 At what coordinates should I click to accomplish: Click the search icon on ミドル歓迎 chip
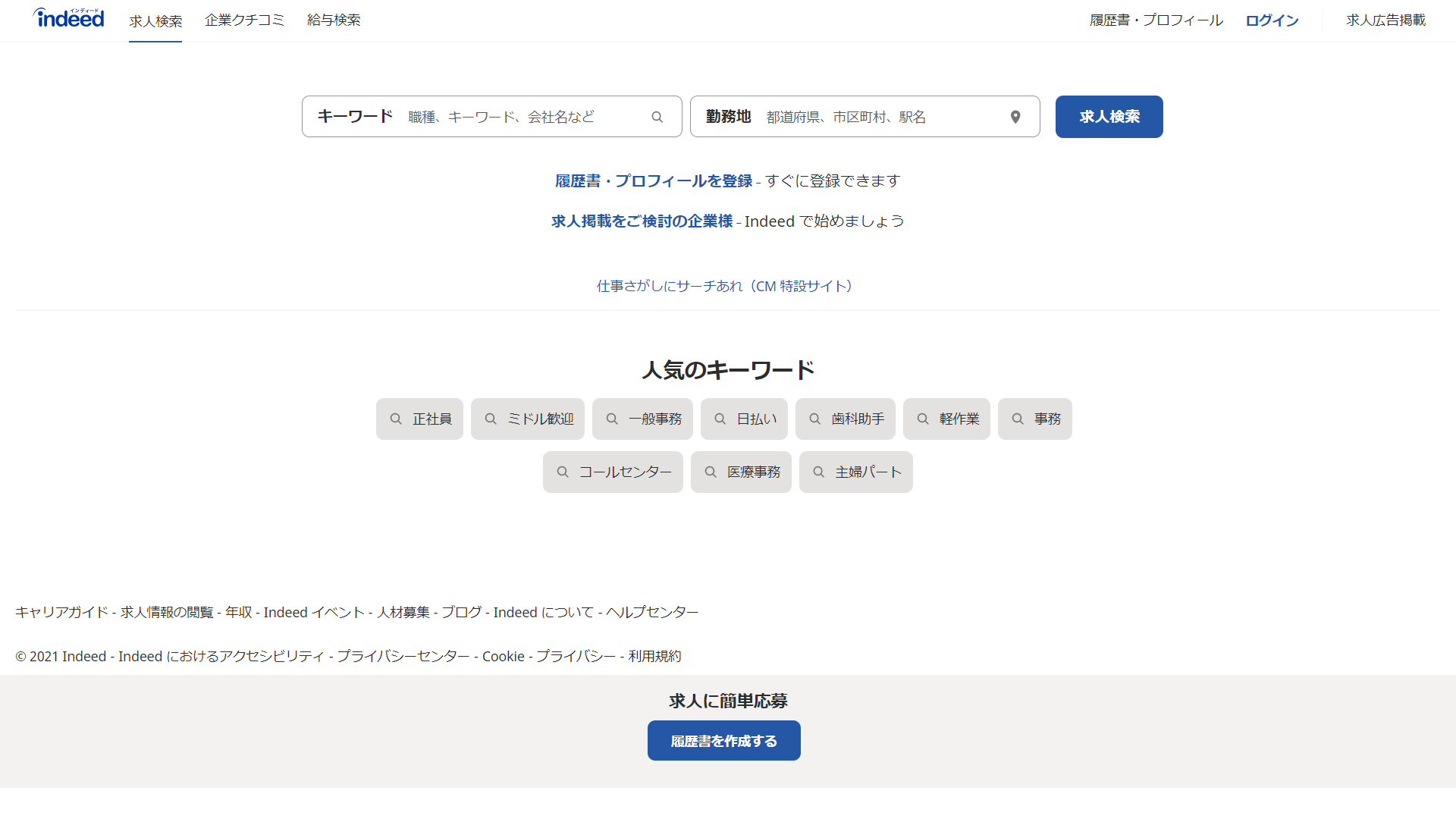[491, 419]
